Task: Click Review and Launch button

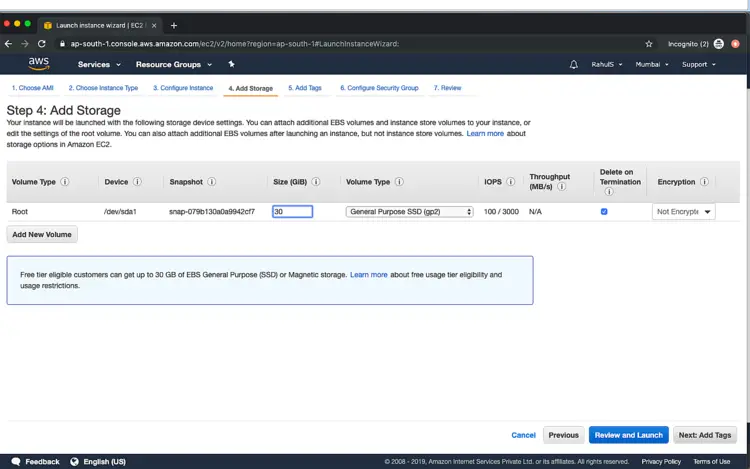Action: click(629, 435)
